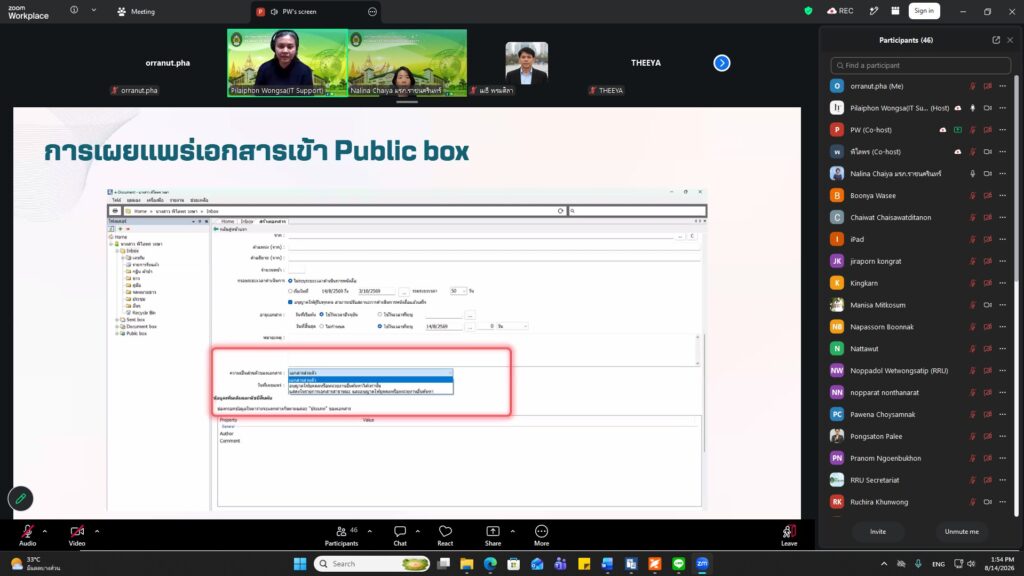Select Nalina Chaiya video thumbnail
The width and height of the screenshot is (1024, 576).
407,63
